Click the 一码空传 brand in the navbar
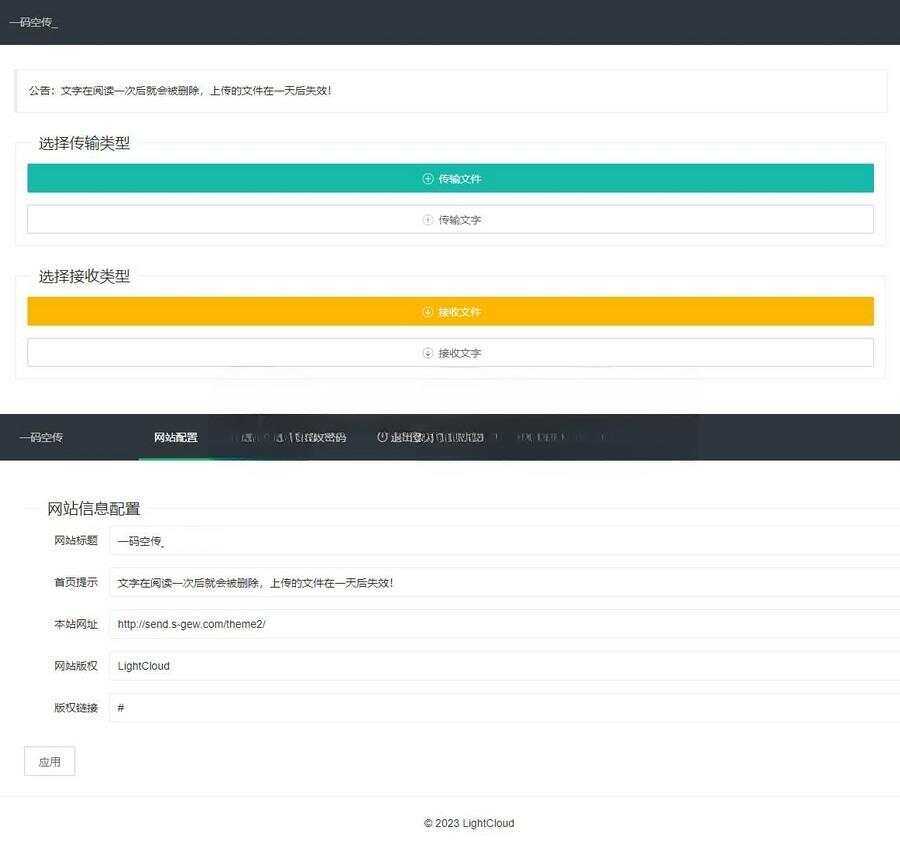The image size is (900, 841). click(40, 437)
